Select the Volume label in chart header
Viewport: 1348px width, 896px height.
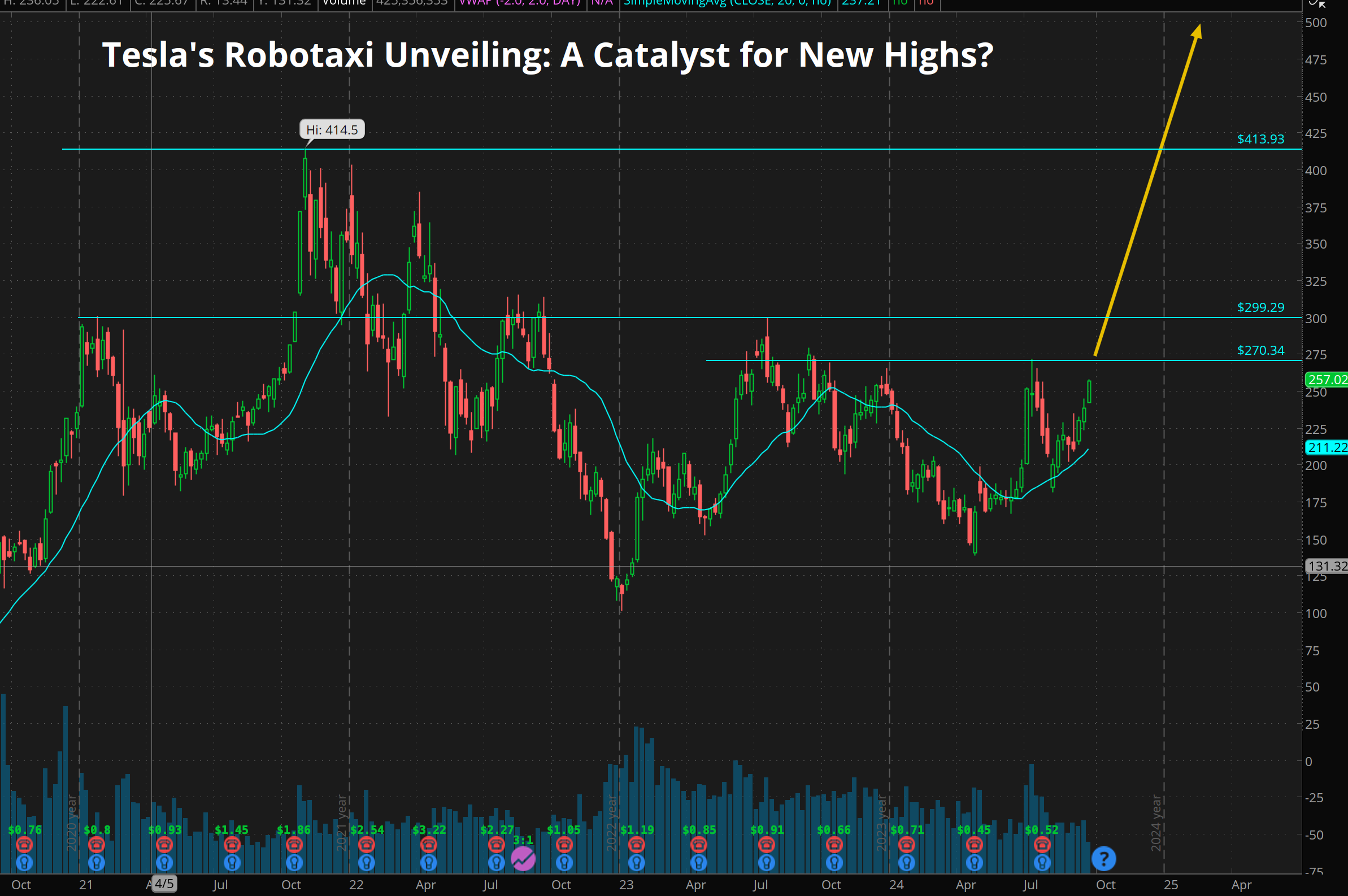pyautogui.click(x=344, y=3)
